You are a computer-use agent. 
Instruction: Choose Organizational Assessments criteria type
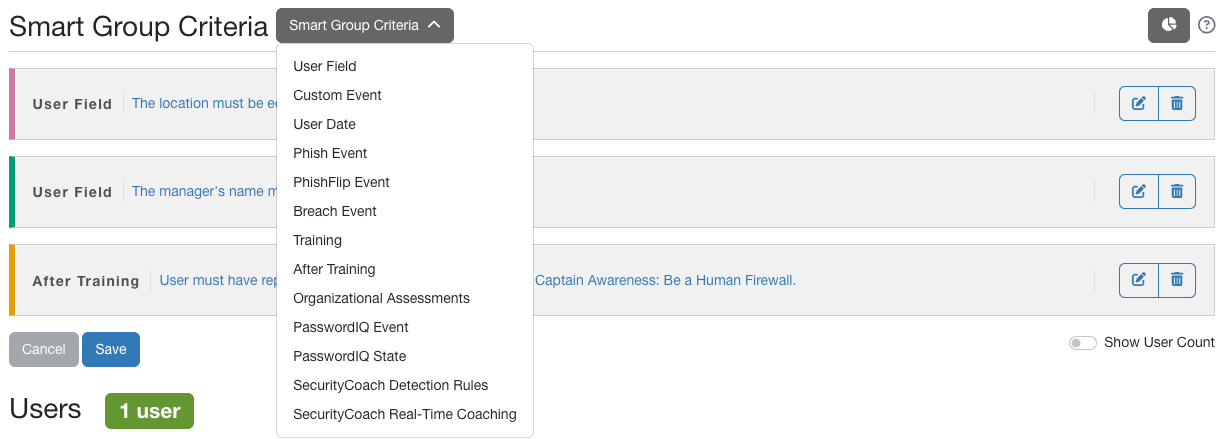[x=381, y=298]
